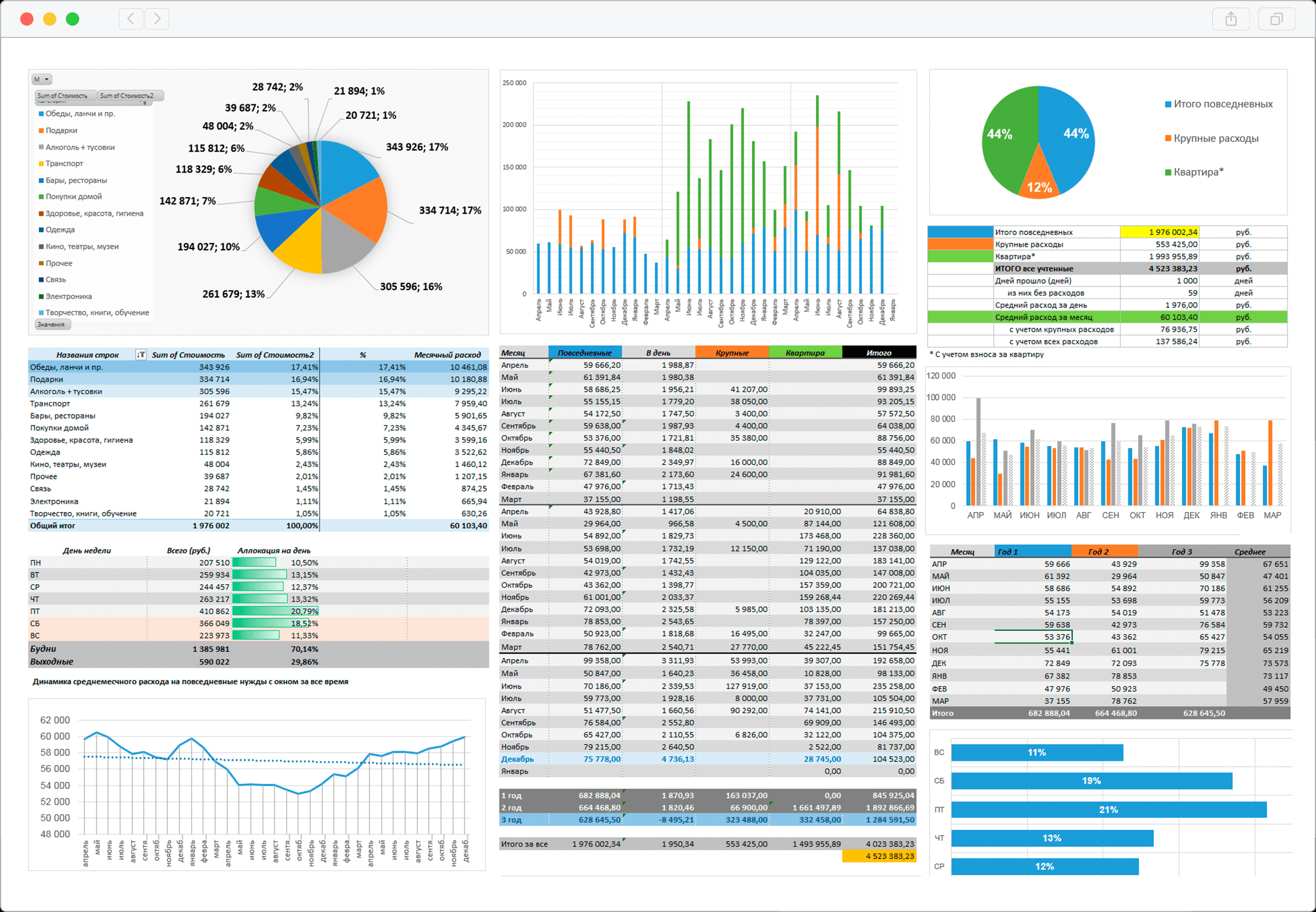The width and height of the screenshot is (1316, 912).
Task: Click the Транспорт yellow legend swatch
Action: pos(41,164)
